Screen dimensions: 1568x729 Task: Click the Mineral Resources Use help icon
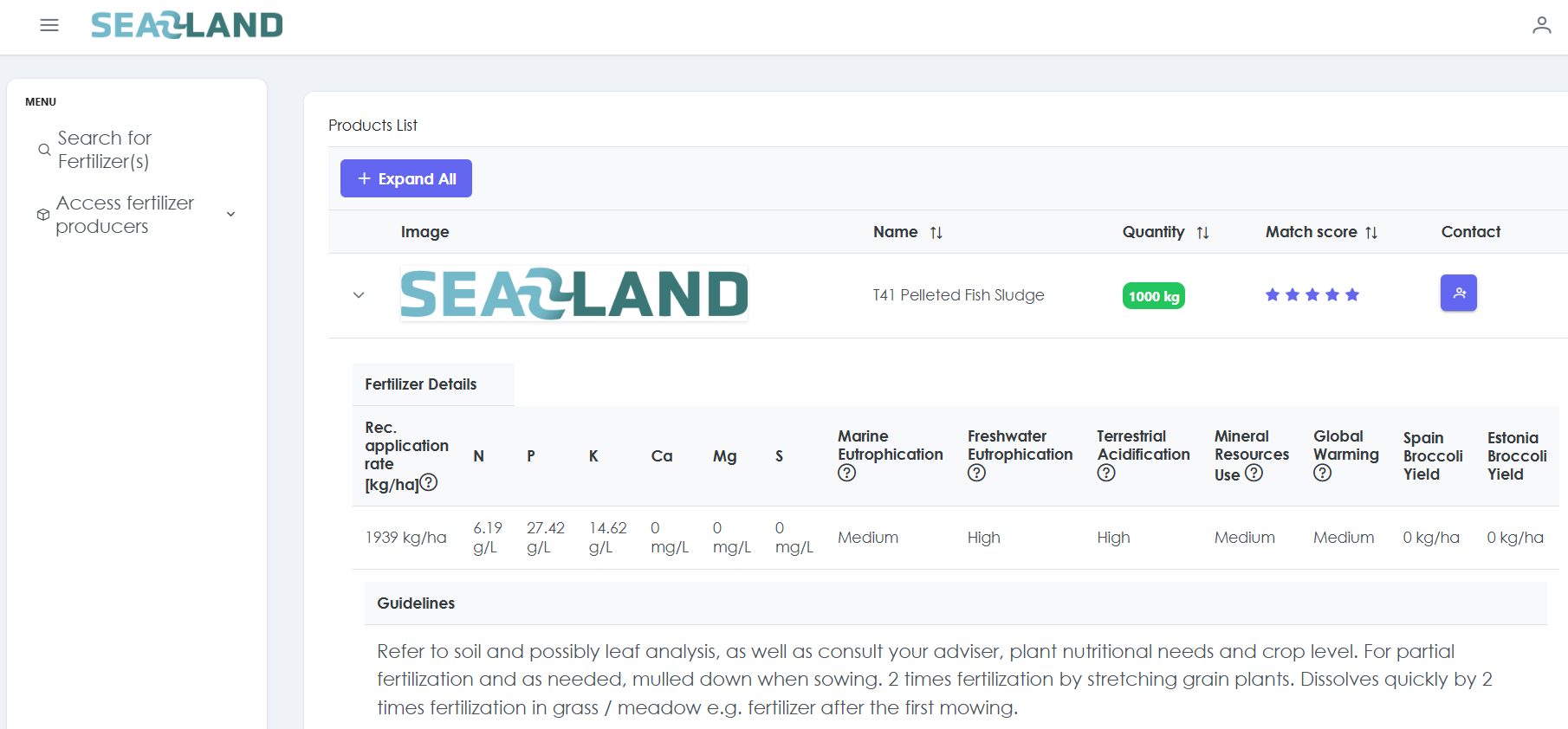[1254, 473]
